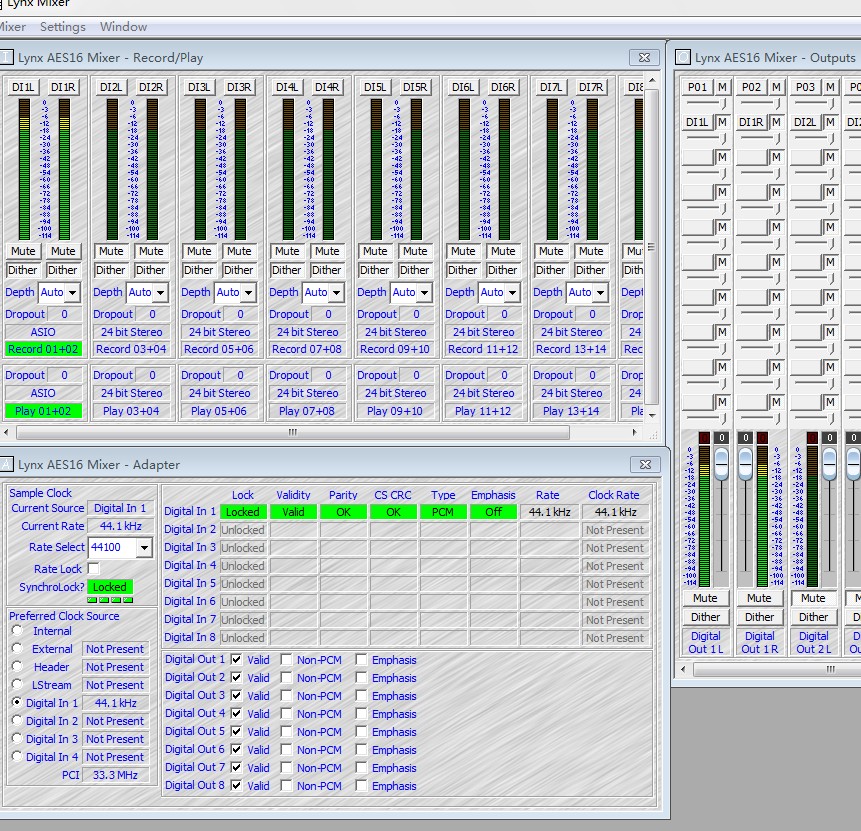Image resolution: width=861 pixels, height=831 pixels.
Task: Click horizontal scrollbar in Record/Play window
Action: (293, 432)
